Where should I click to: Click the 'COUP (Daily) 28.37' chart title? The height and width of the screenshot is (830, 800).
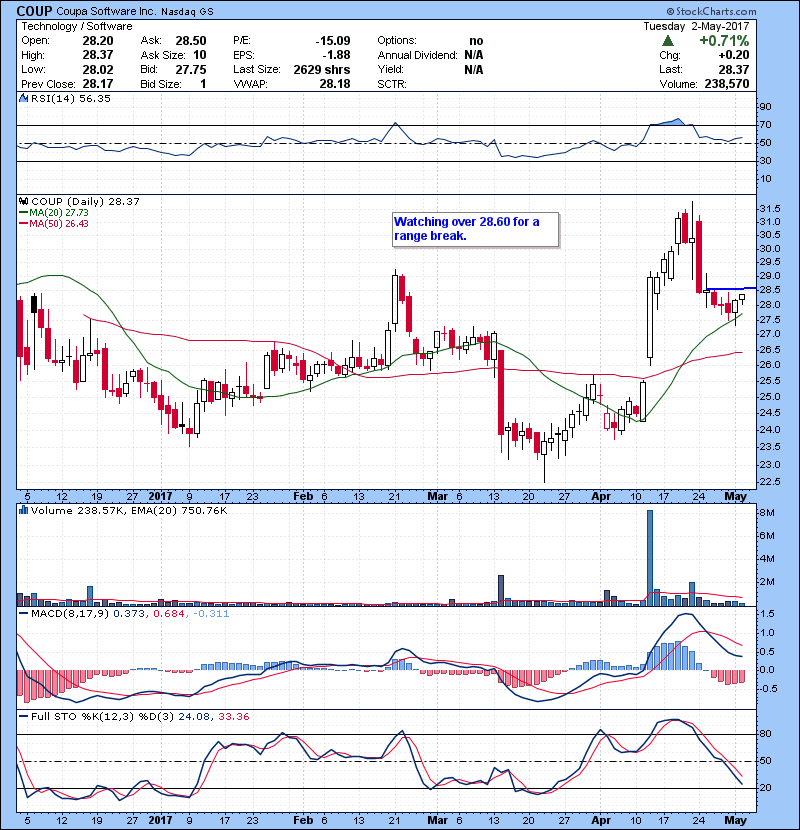click(85, 202)
